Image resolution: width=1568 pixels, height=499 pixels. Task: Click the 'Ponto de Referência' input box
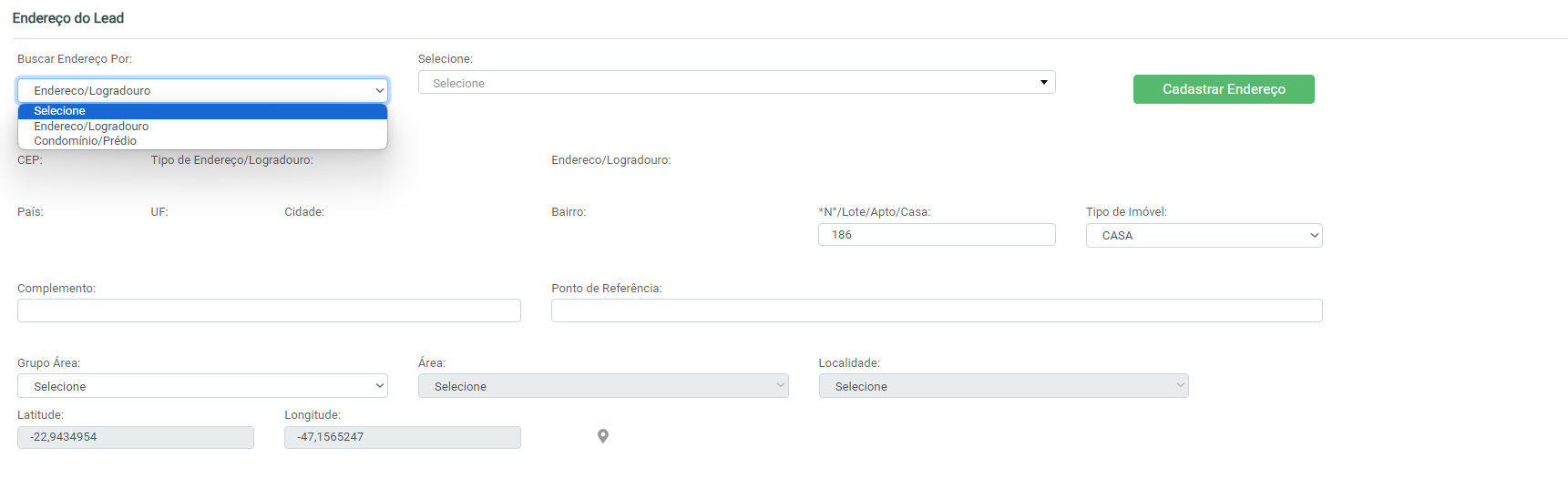coord(937,311)
